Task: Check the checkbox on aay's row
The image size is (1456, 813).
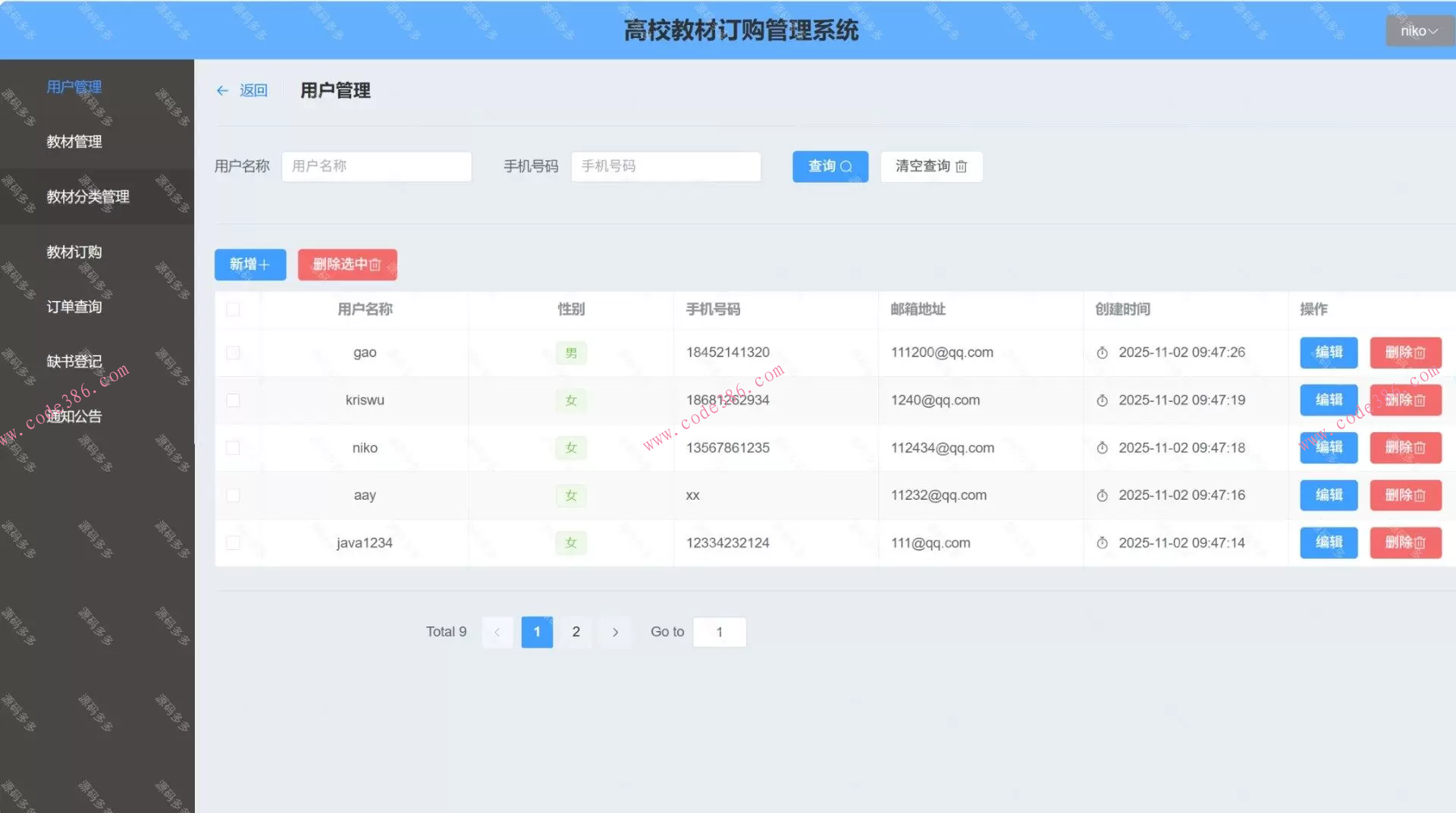Action: [233, 495]
